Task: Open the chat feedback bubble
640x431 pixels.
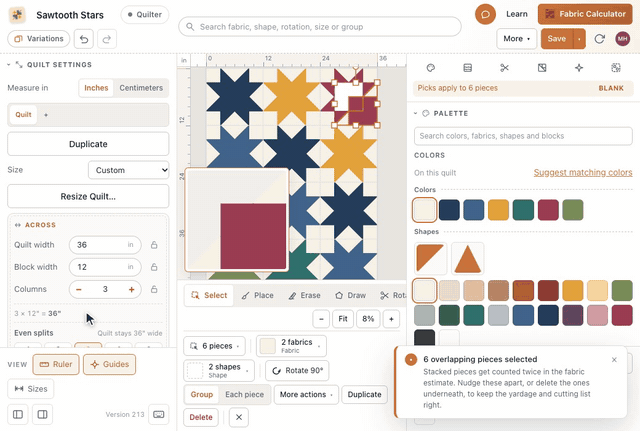Action: [x=485, y=14]
